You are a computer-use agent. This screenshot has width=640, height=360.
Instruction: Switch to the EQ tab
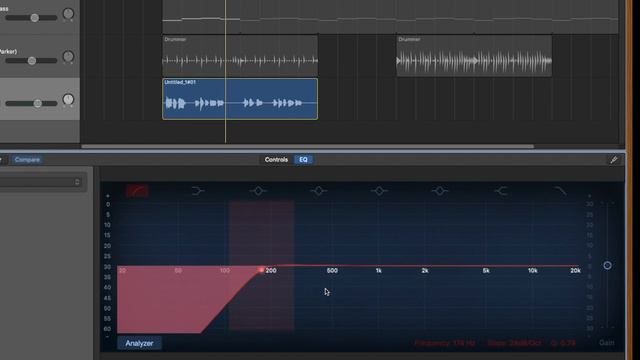pyautogui.click(x=303, y=160)
